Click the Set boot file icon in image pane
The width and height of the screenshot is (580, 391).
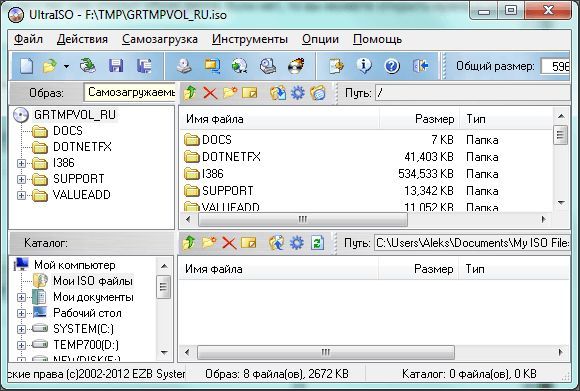pos(318,93)
